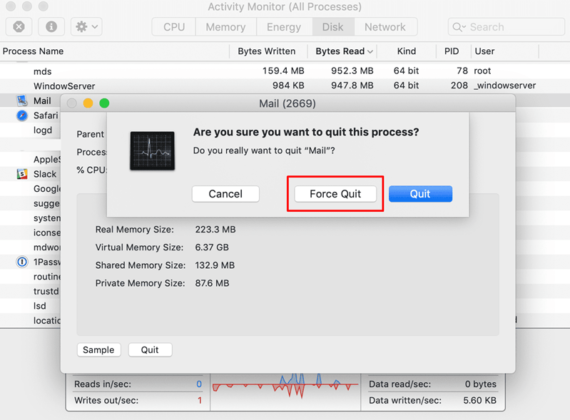Click the 952.3 MB Bytes Read cell
Image resolution: width=570 pixels, height=420 pixels.
(x=352, y=71)
